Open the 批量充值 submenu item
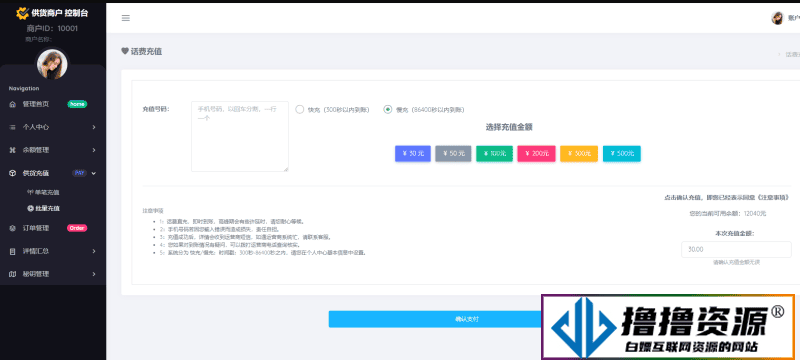The height and width of the screenshot is (360, 800). pos(43,208)
